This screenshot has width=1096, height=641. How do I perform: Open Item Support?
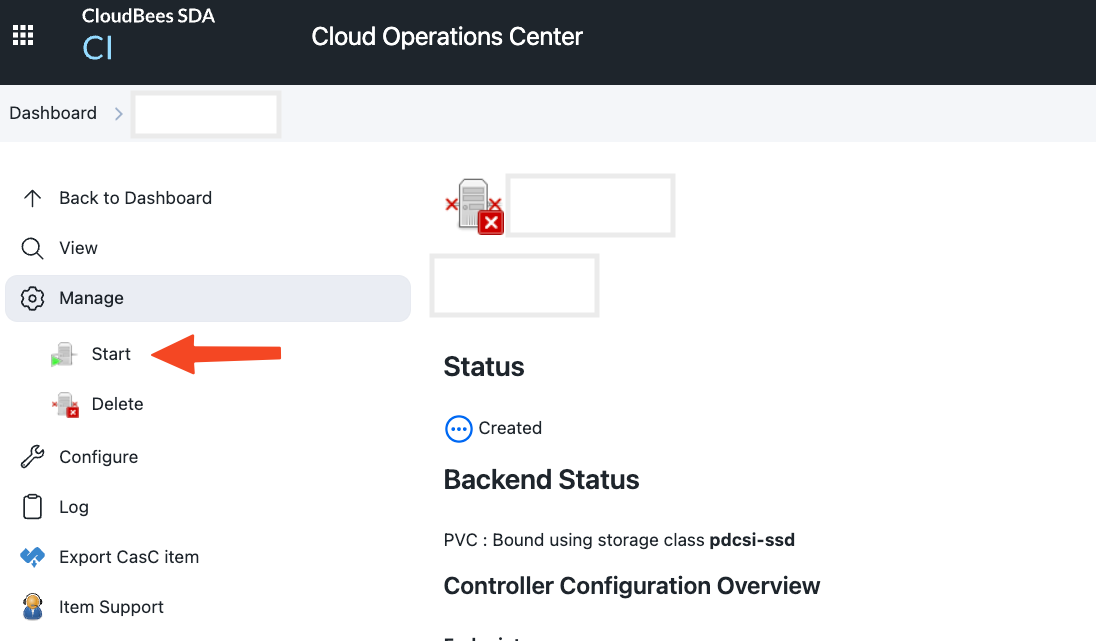pos(111,607)
